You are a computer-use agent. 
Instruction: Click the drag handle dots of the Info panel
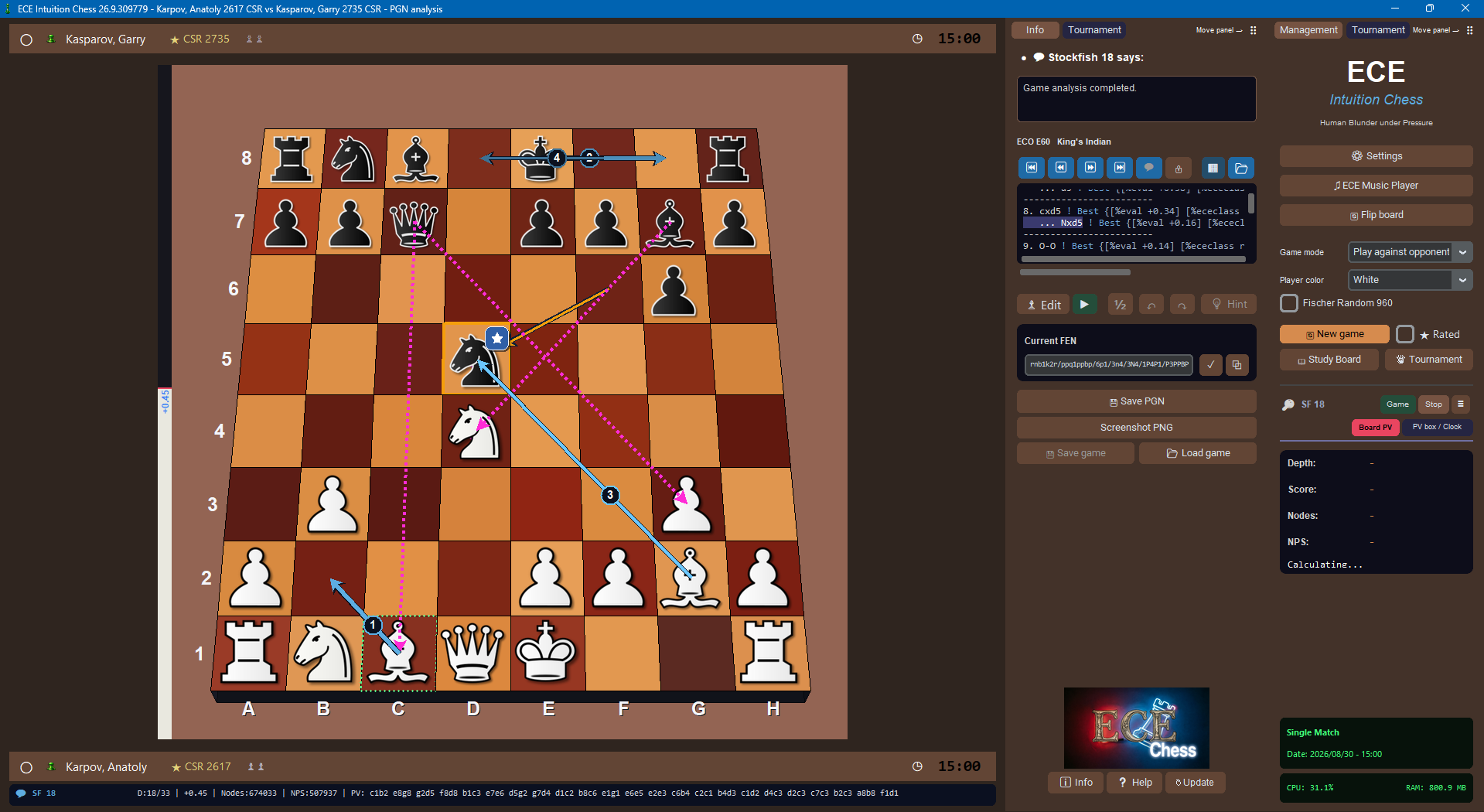coord(1253,30)
